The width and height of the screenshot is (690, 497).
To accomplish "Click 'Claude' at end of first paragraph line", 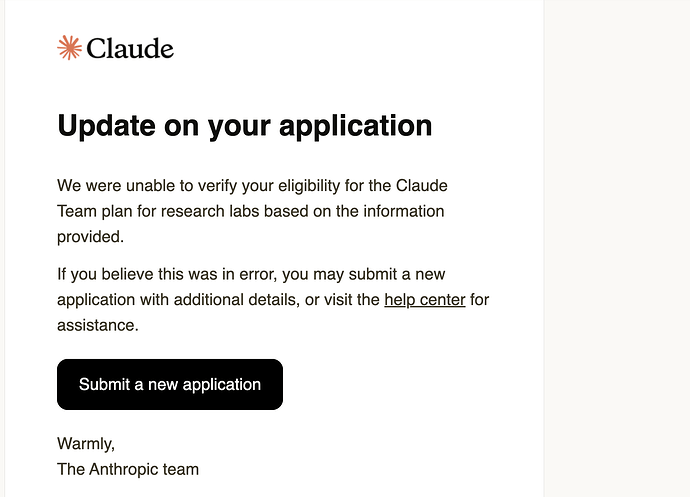I will [x=422, y=186].
